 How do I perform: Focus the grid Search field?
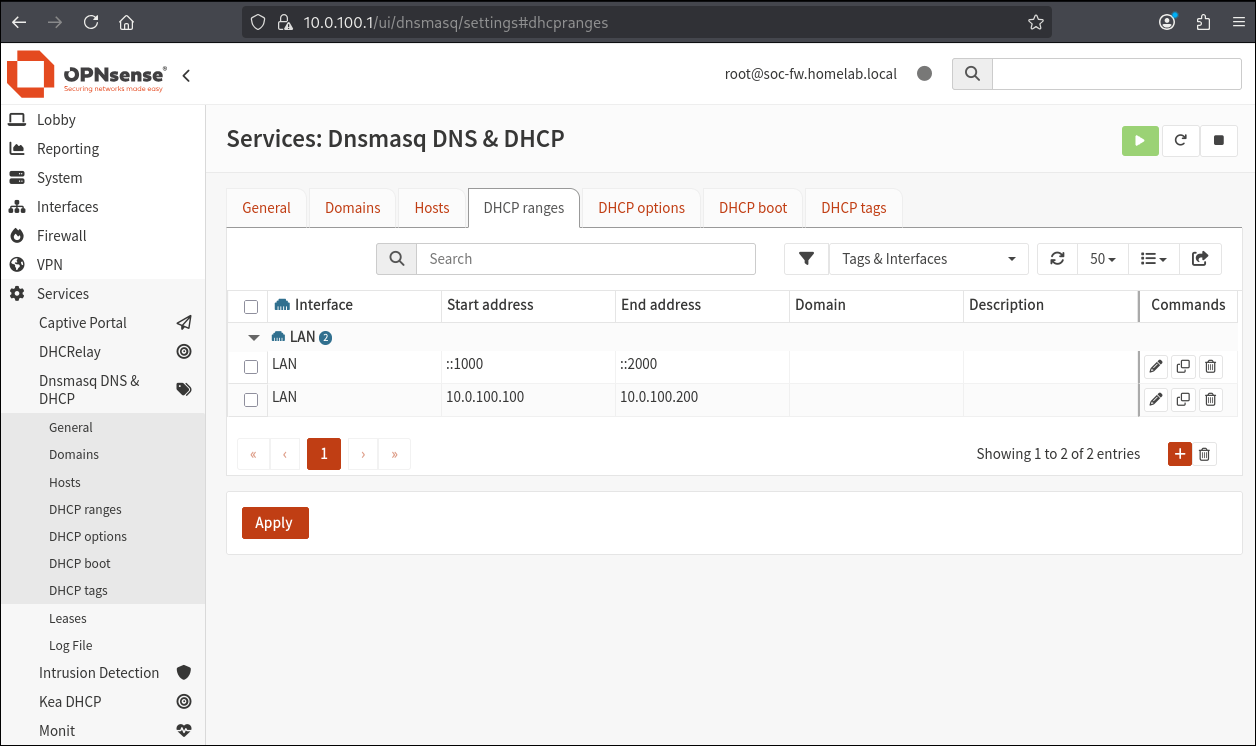click(586, 259)
